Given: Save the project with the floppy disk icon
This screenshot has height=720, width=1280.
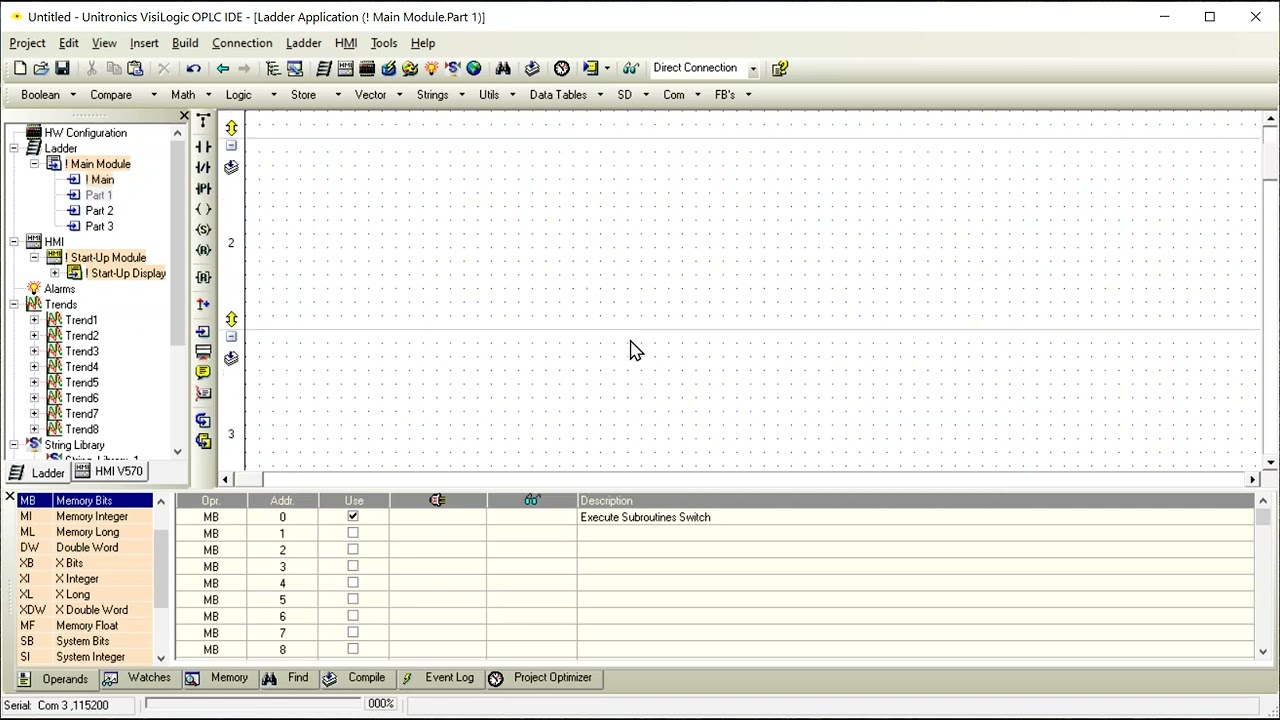Looking at the screenshot, I should (x=62, y=68).
